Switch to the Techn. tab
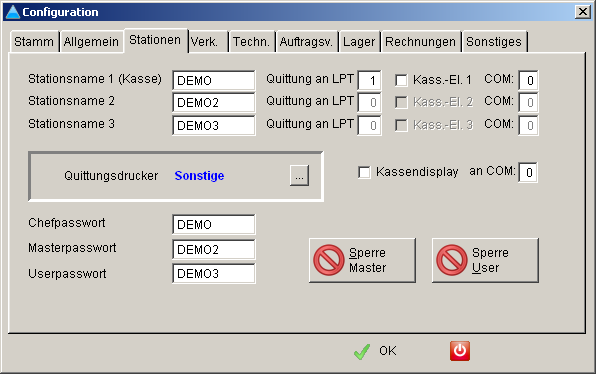The height and width of the screenshot is (374, 596). 251,41
